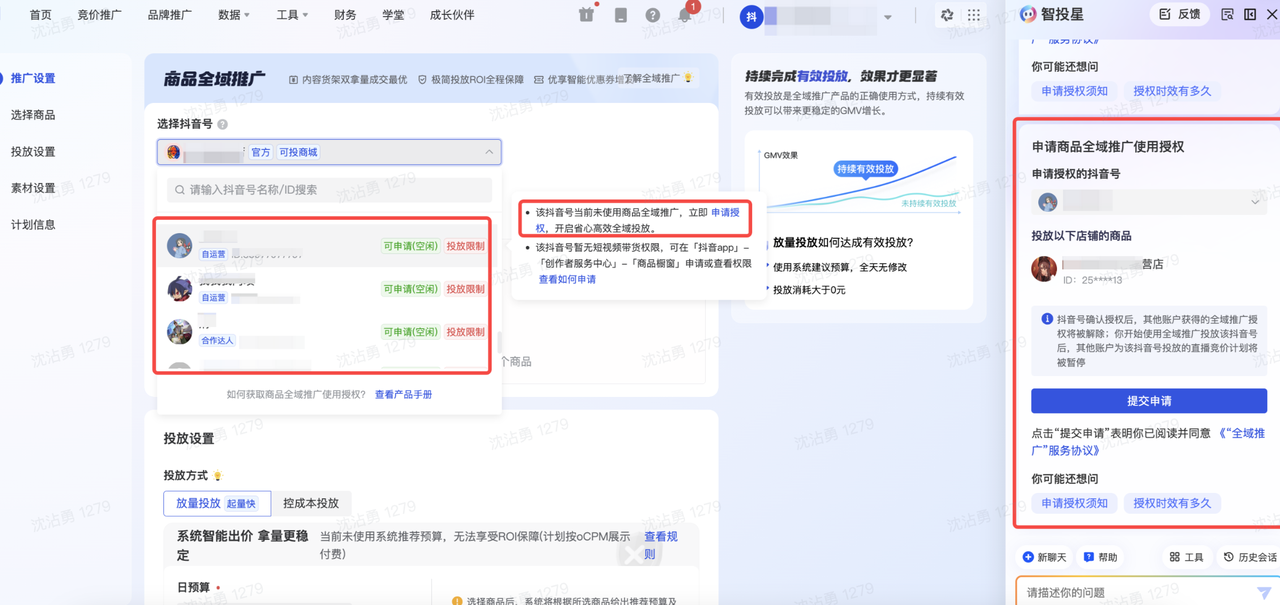Open the 品牌推广 menu
This screenshot has width=1280, height=605.
coord(170,15)
